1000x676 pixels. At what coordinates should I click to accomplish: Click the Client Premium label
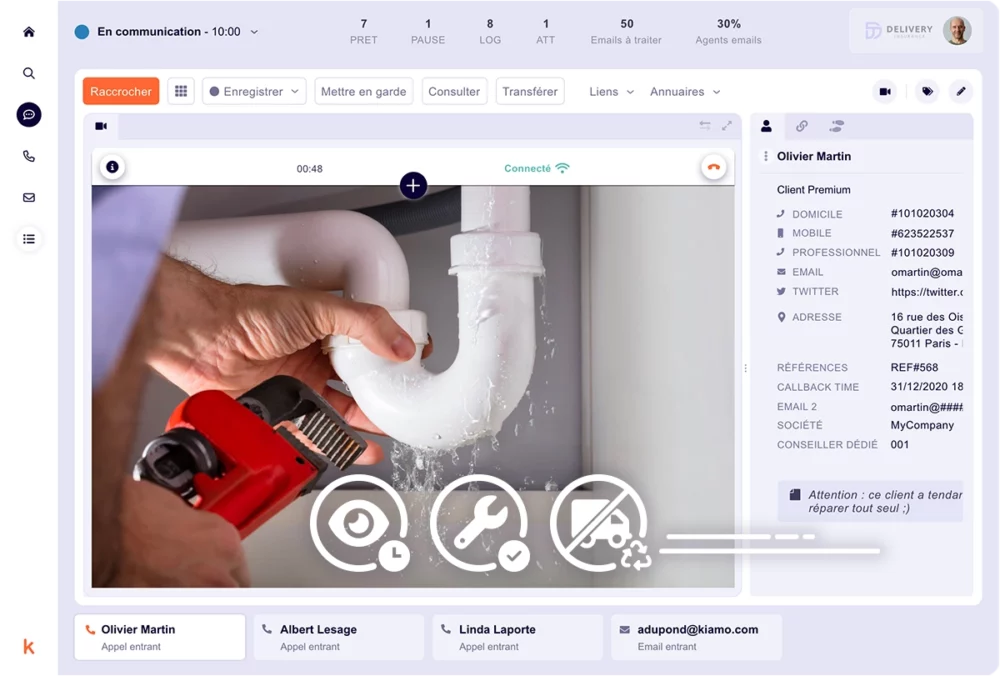coord(813,189)
